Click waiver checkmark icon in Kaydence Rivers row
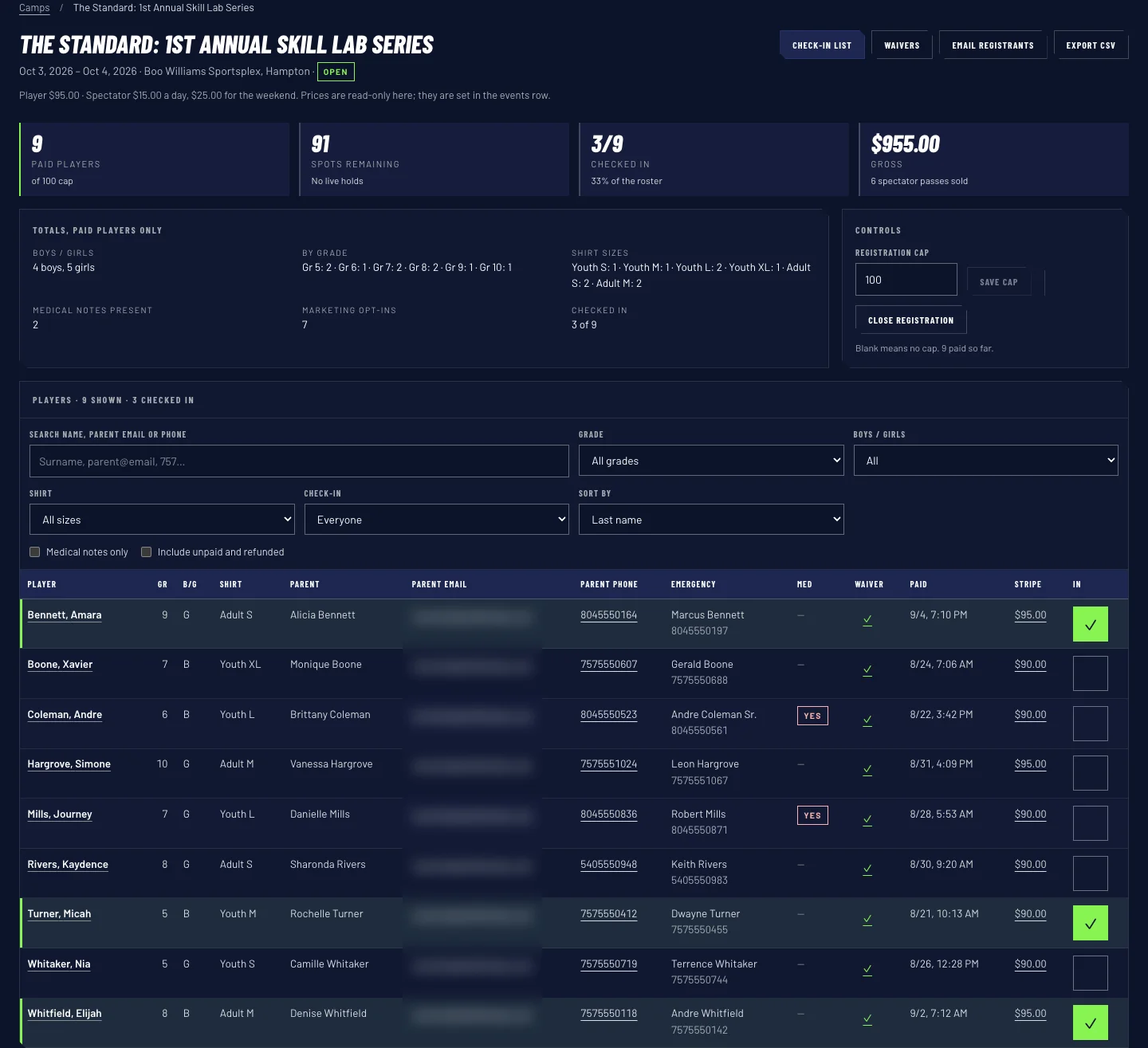Screen dimensions: 1148x1048 [x=867, y=869]
